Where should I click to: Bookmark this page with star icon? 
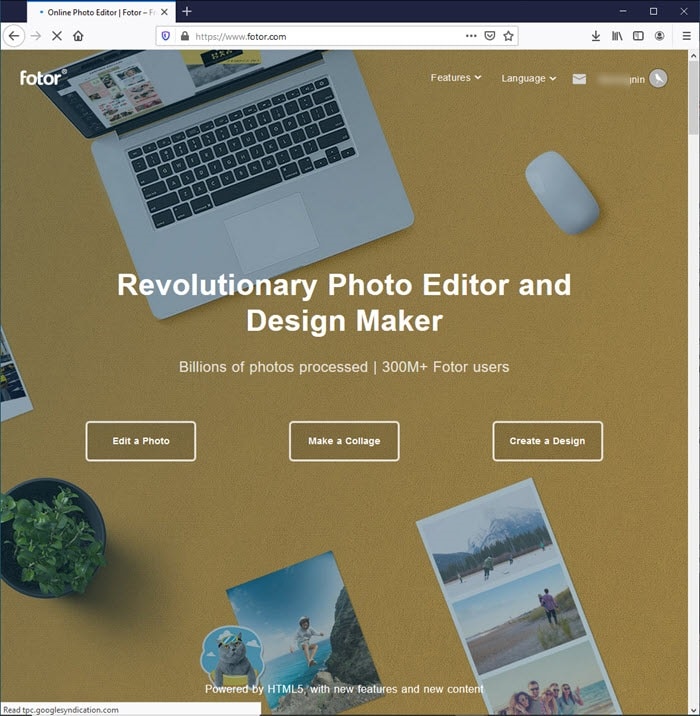(508, 36)
